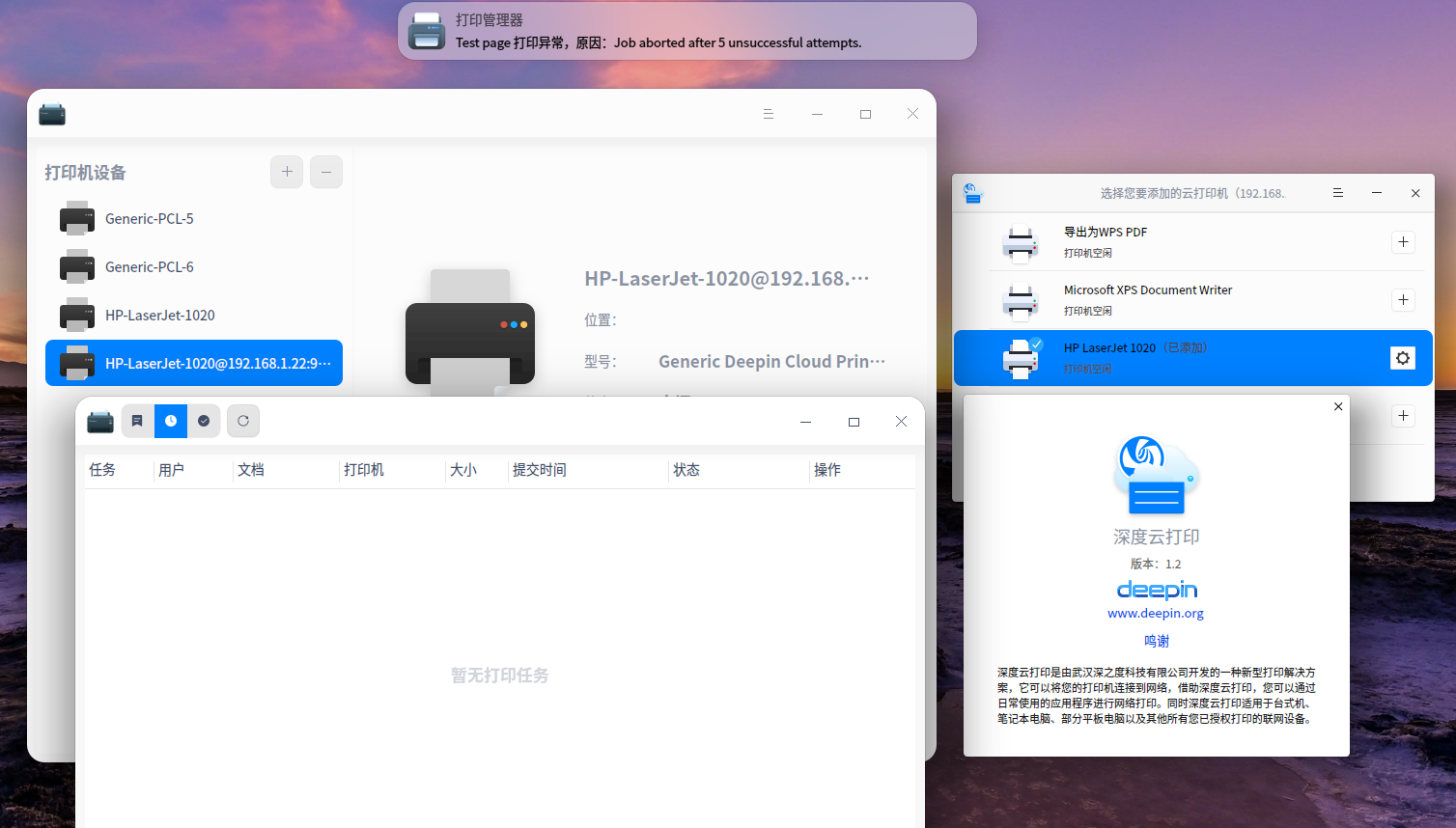Minimize the cloud printer selection window
This screenshot has height=828, width=1456.
pos(1377,193)
